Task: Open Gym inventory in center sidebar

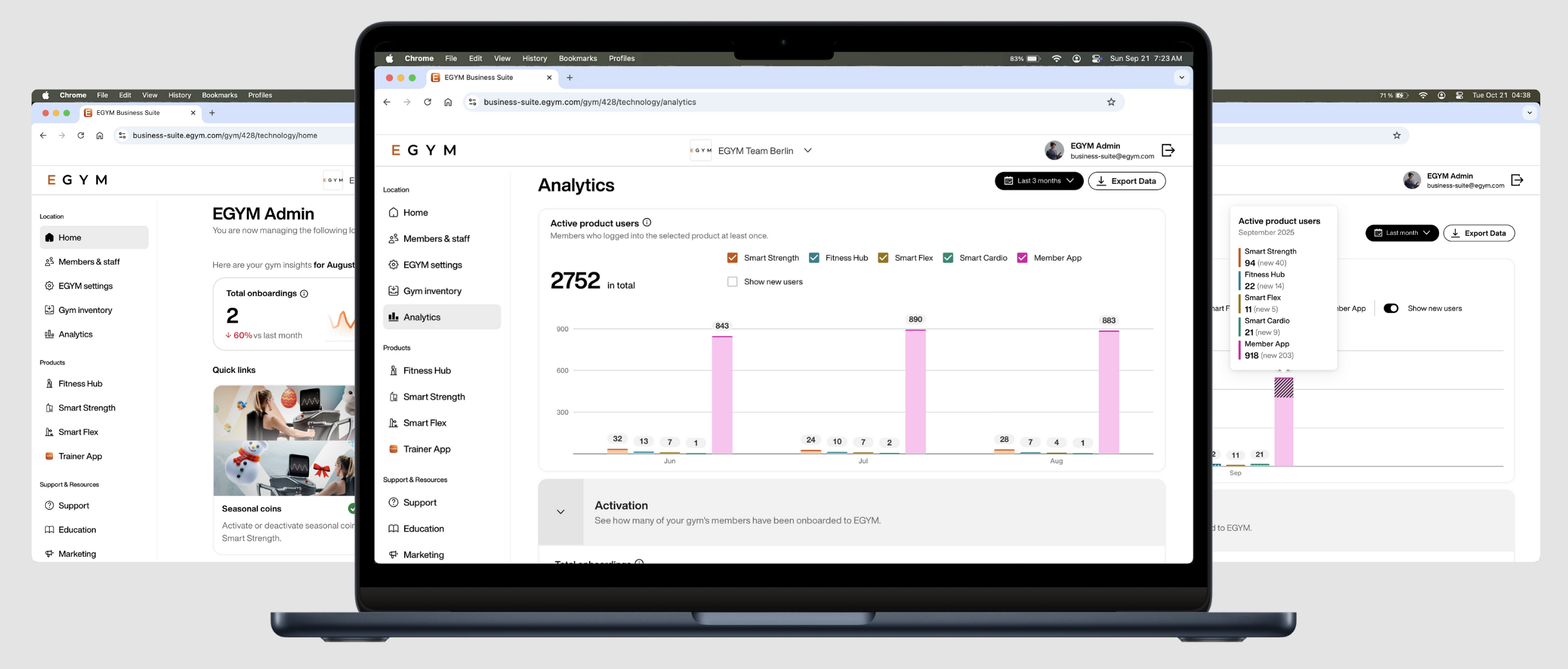Action: (432, 291)
